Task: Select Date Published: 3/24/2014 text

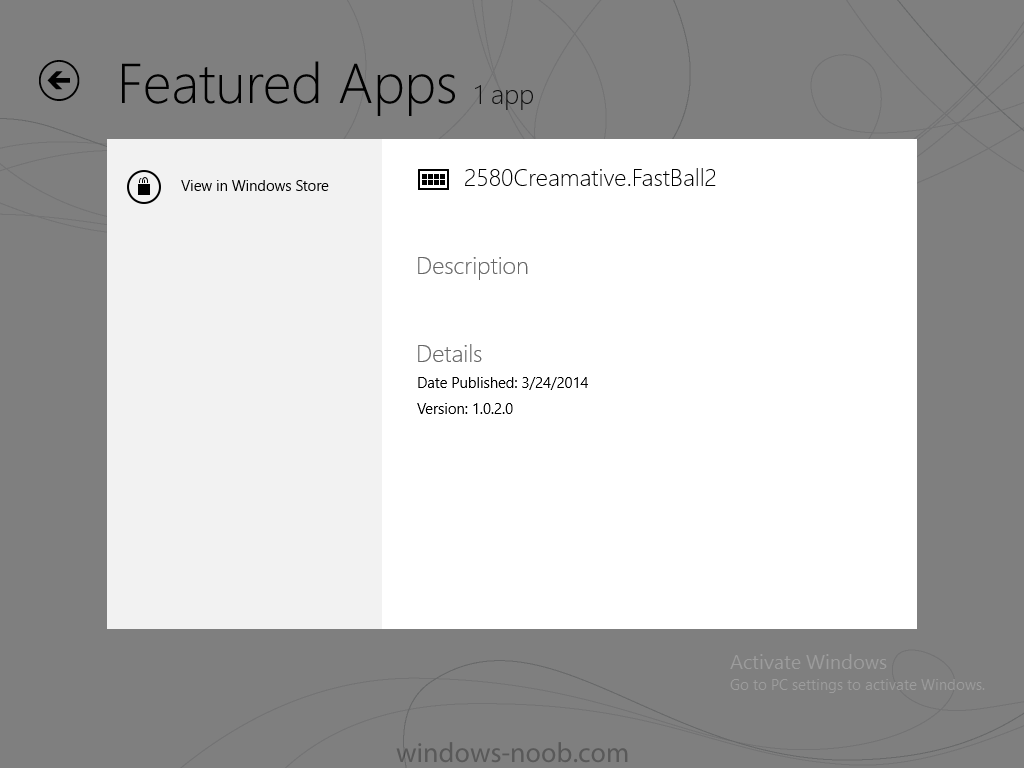Action: [502, 383]
